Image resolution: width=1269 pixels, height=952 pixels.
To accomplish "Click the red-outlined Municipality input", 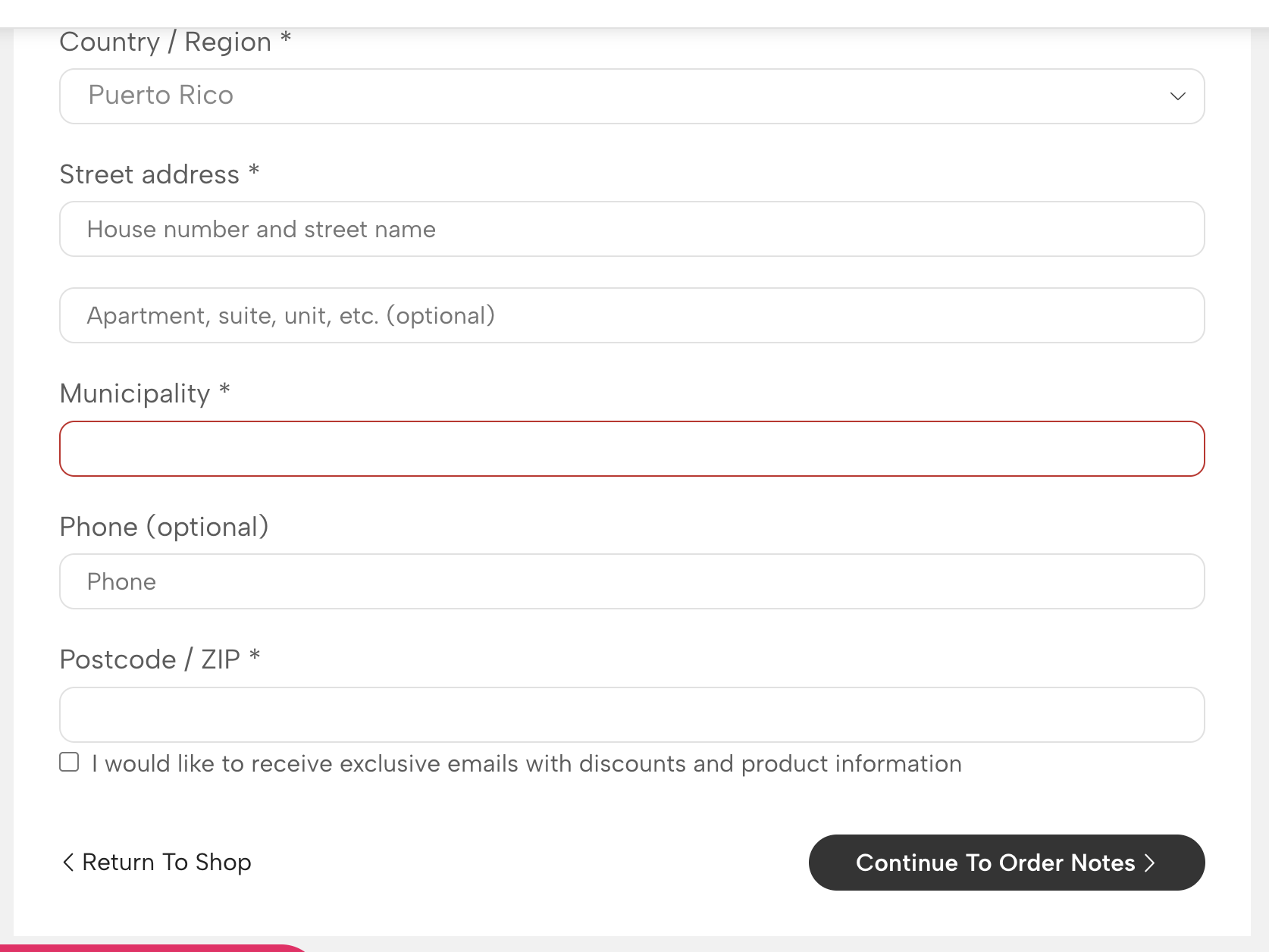I will click(x=631, y=449).
